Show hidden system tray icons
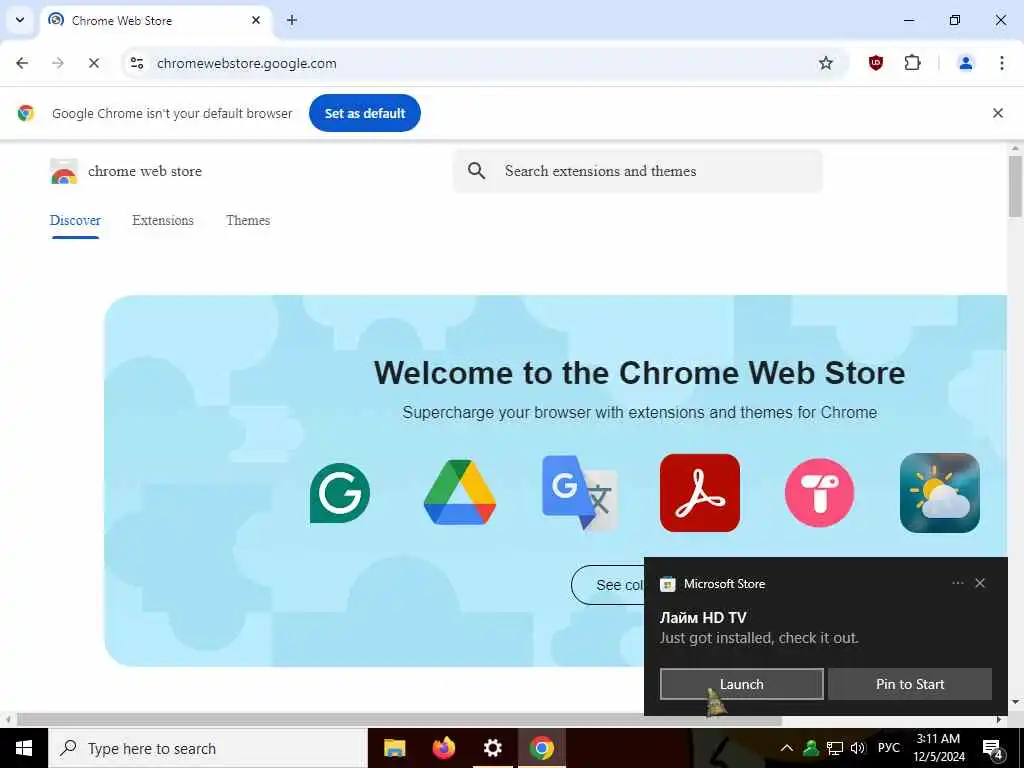The height and width of the screenshot is (768, 1024). [x=787, y=748]
